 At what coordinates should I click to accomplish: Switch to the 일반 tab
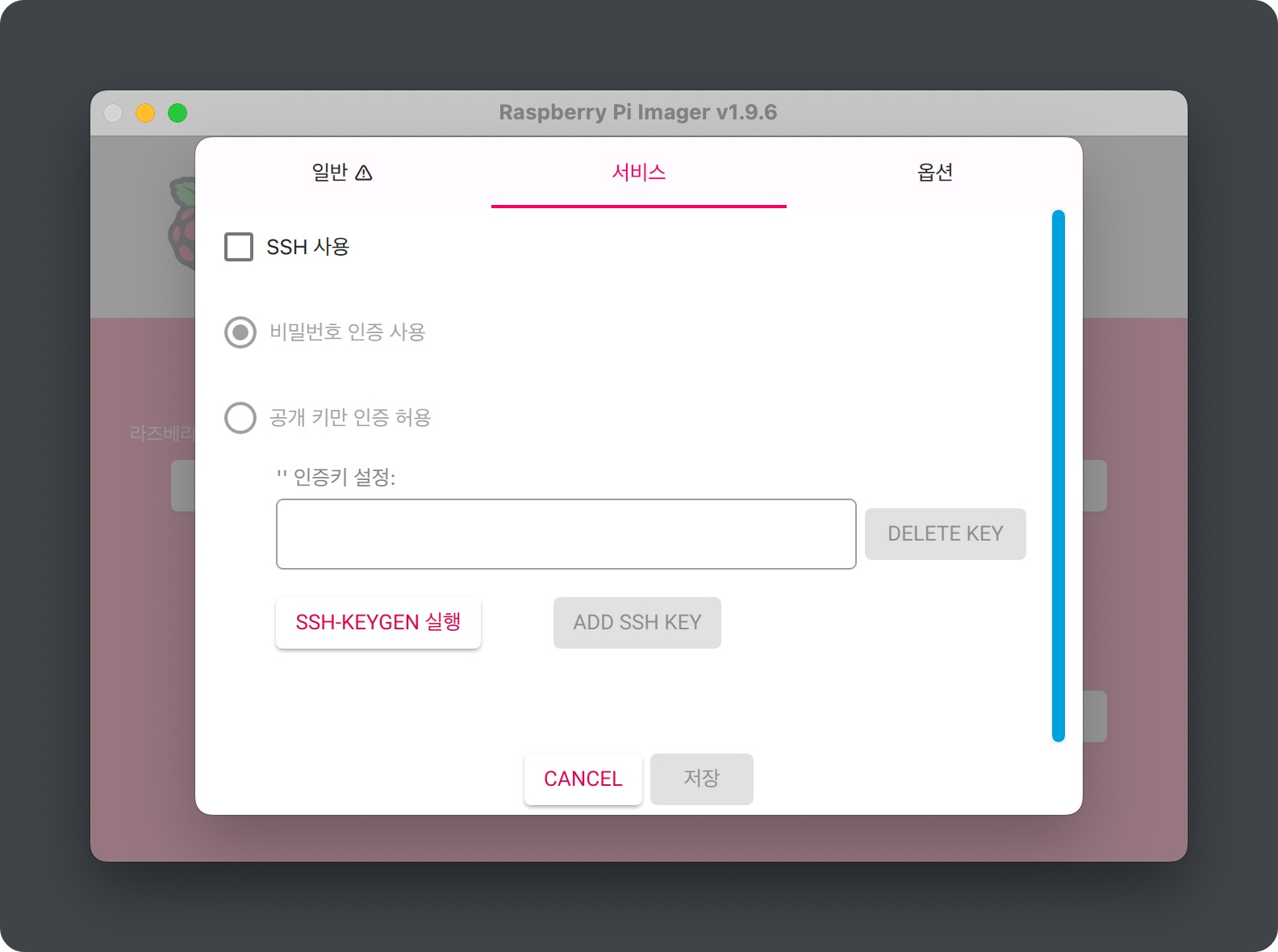pyautogui.click(x=342, y=173)
